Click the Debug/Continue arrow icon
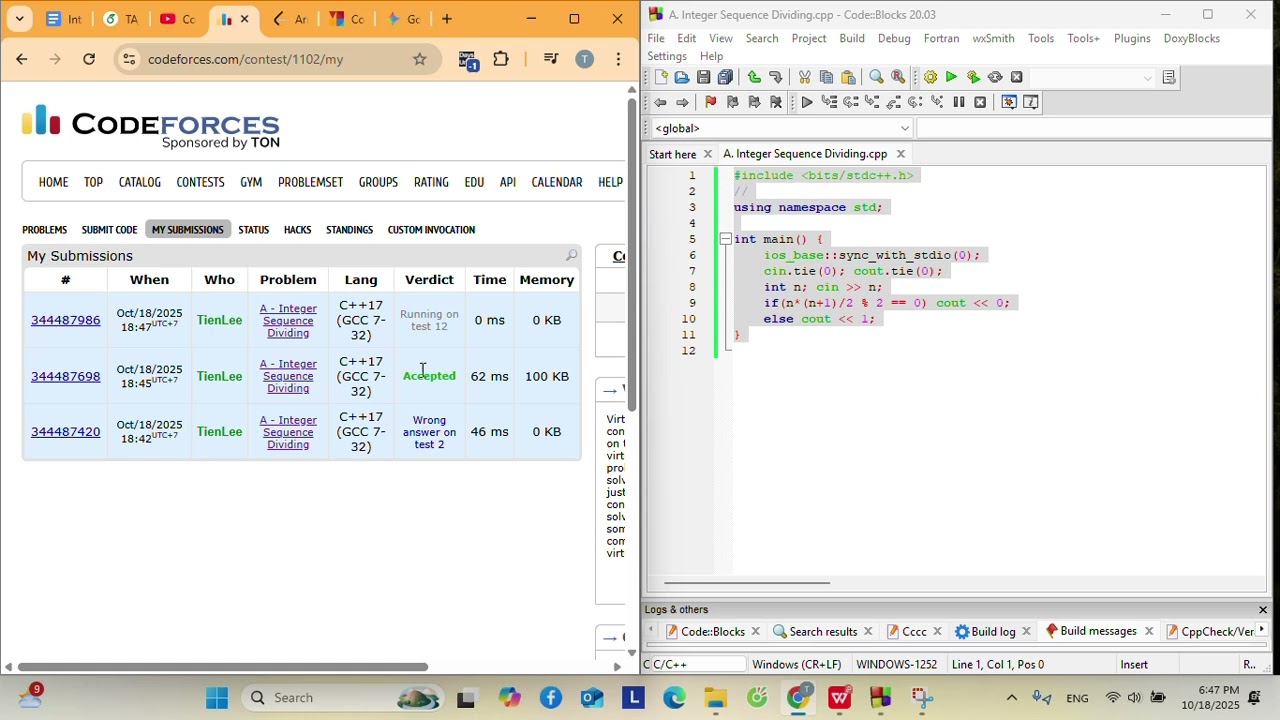Screen dimensions: 1280x720 coord(806,102)
